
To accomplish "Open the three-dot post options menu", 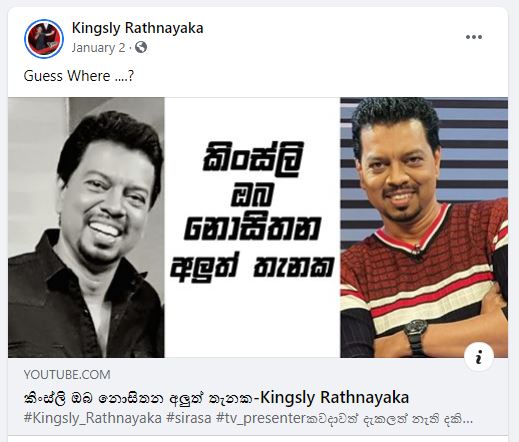I will [474, 37].
